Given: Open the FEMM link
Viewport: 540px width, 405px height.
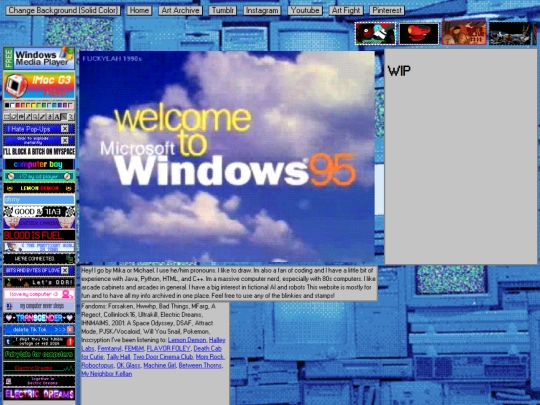Looking at the screenshot, I should pyautogui.click(x=134, y=349).
